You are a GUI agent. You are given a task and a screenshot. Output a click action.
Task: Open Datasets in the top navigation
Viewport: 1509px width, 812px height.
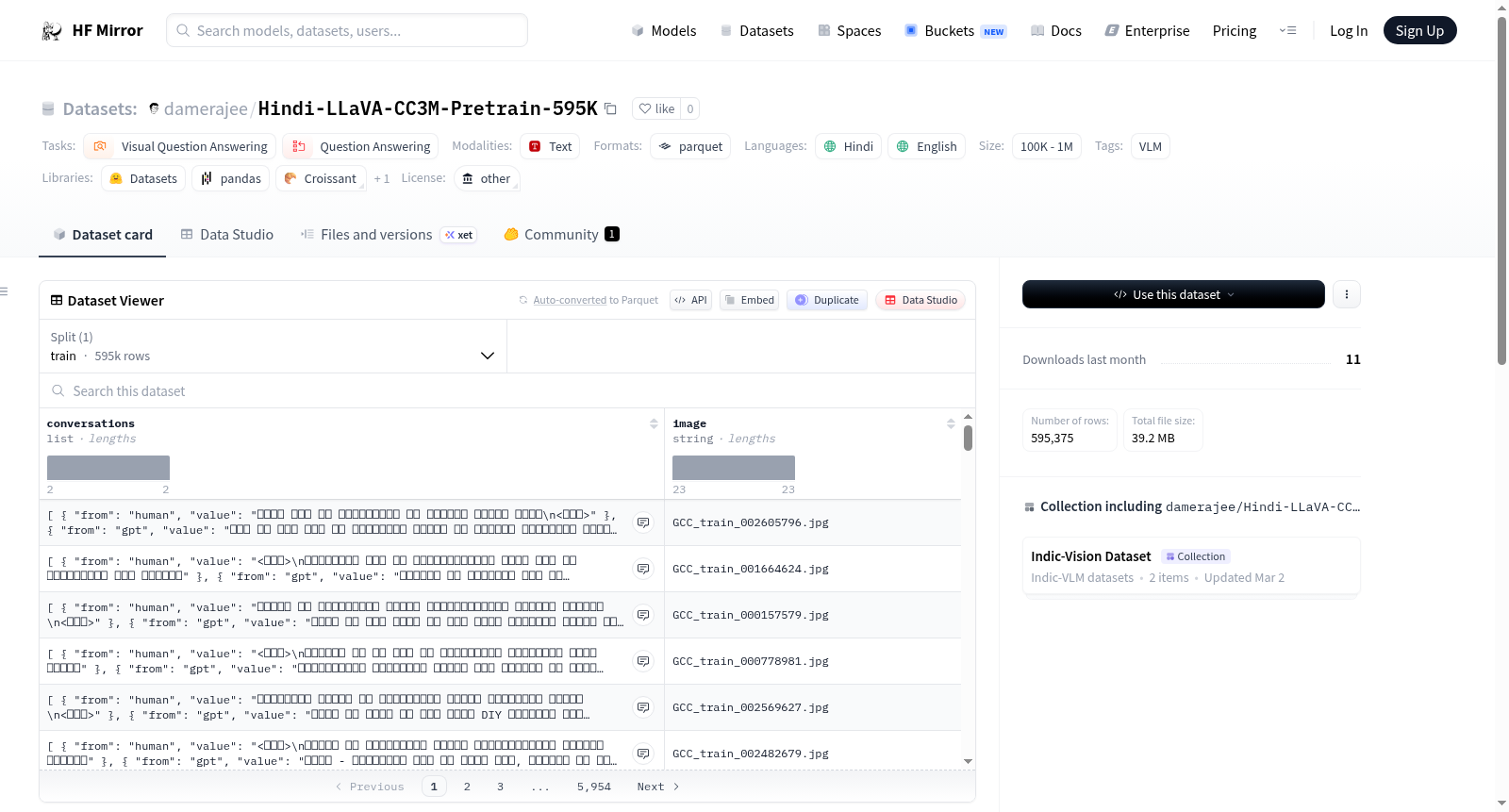tap(757, 31)
